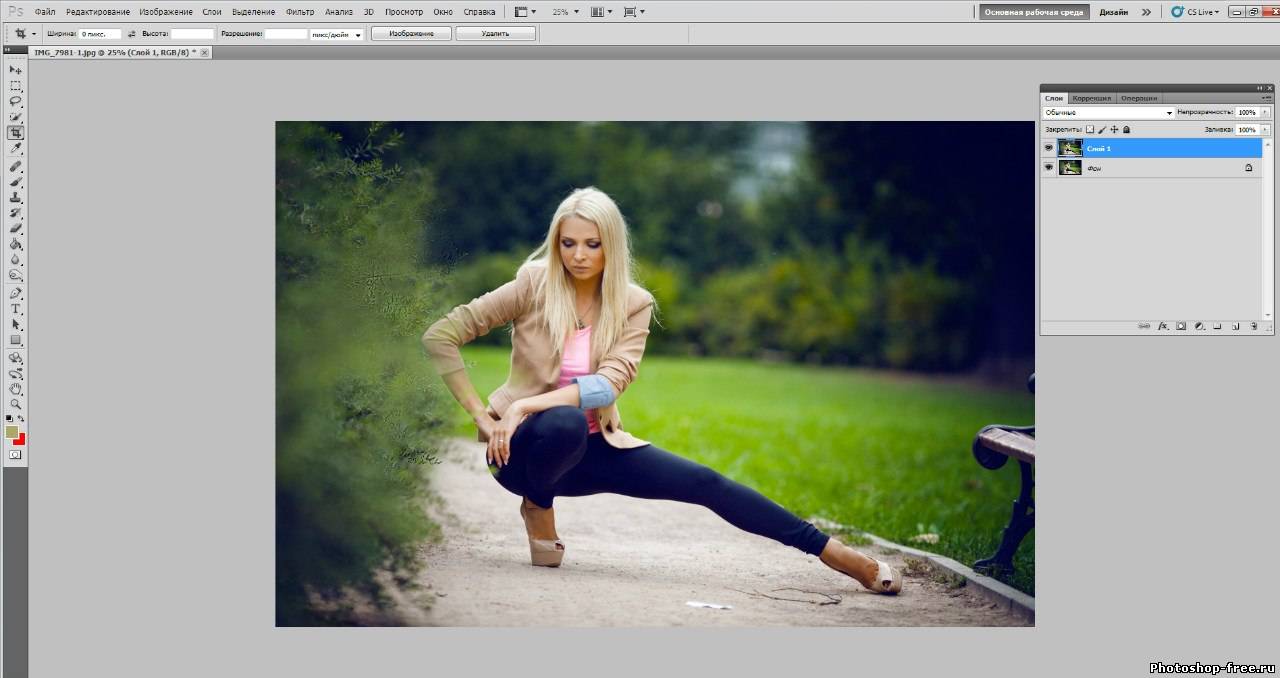Click the add layer style fx icon

1163,326
